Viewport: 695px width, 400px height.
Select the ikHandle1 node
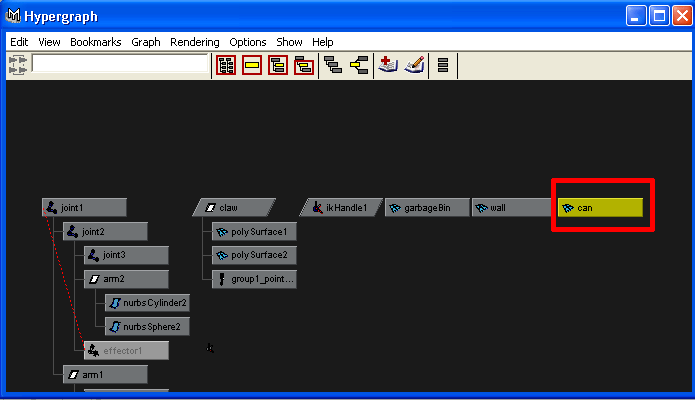click(x=340, y=208)
